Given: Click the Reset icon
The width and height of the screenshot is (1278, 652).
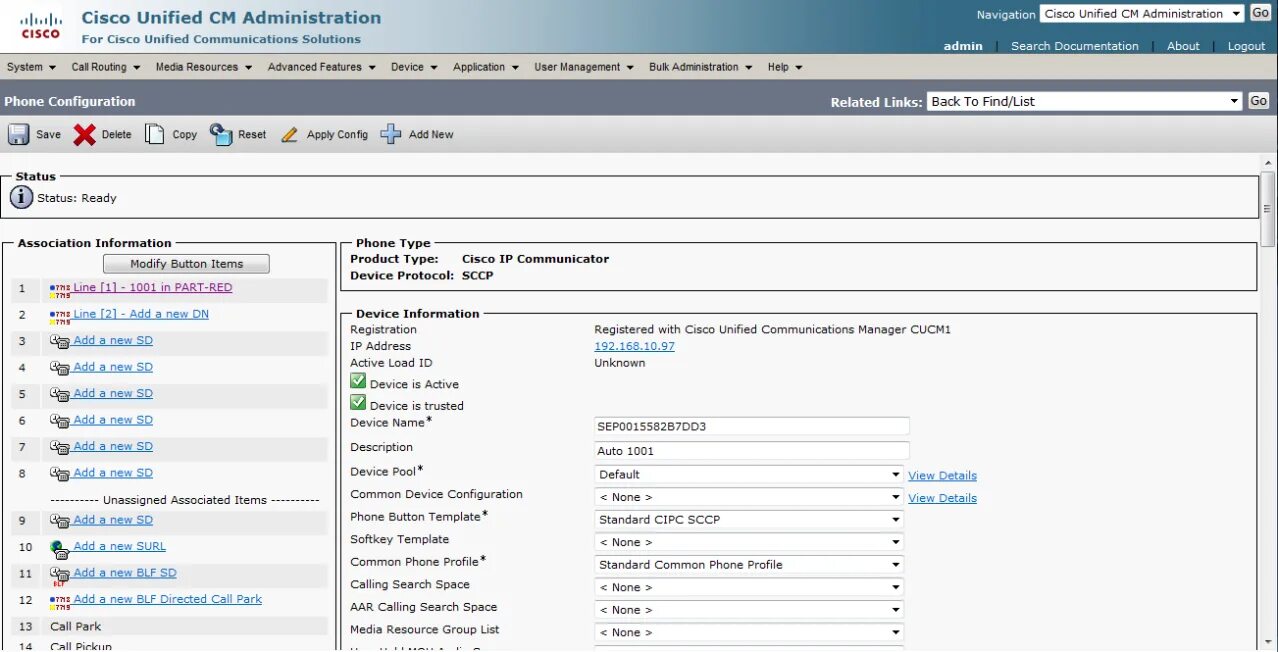Looking at the screenshot, I should [x=221, y=134].
